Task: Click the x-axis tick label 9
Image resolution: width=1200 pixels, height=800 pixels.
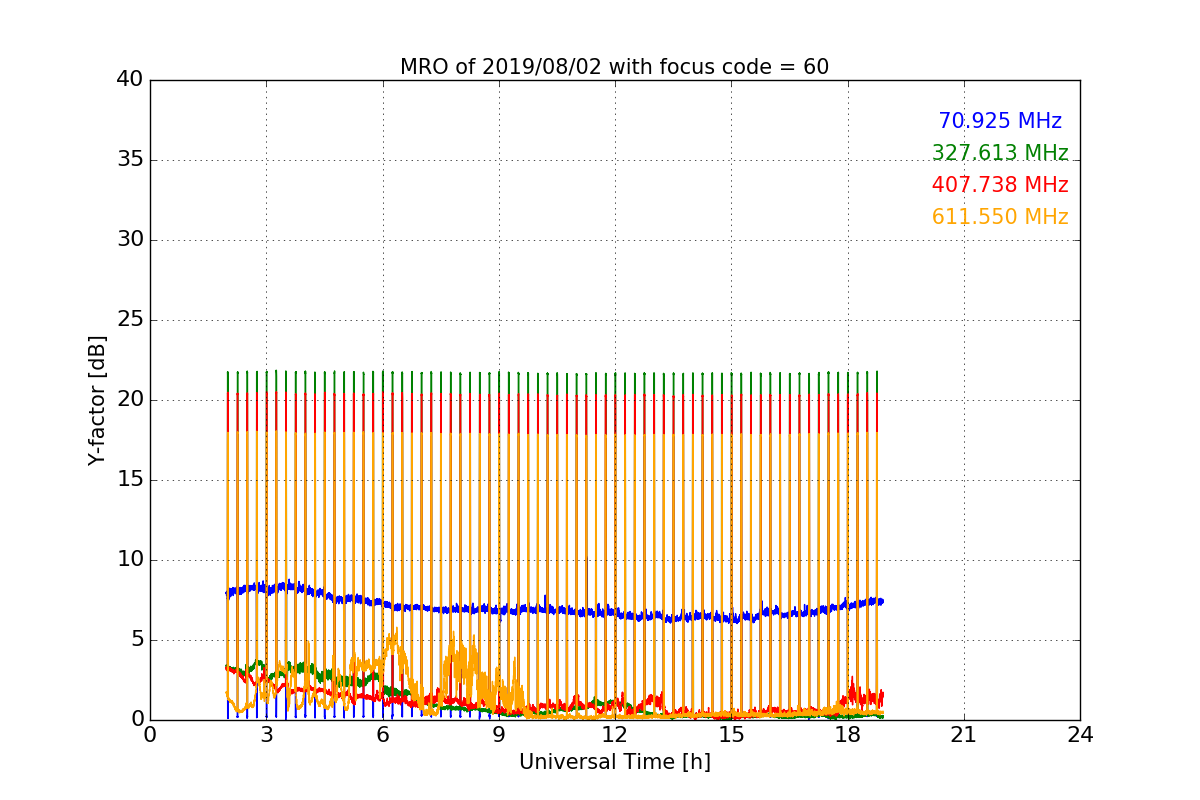Action: 499,735
